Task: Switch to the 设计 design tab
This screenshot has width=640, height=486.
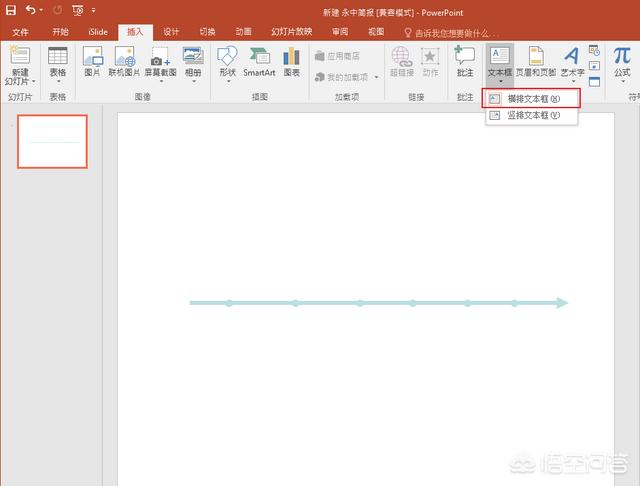Action: pyautogui.click(x=171, y=32)
